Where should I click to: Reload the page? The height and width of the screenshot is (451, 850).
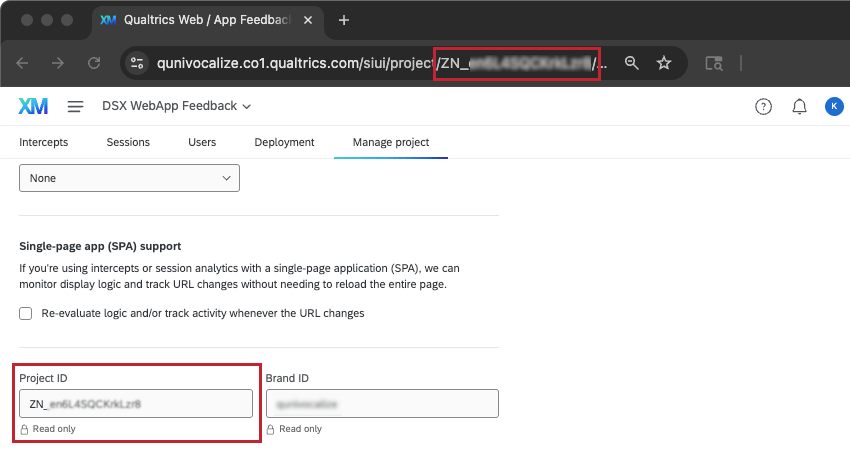click(94, 63)
